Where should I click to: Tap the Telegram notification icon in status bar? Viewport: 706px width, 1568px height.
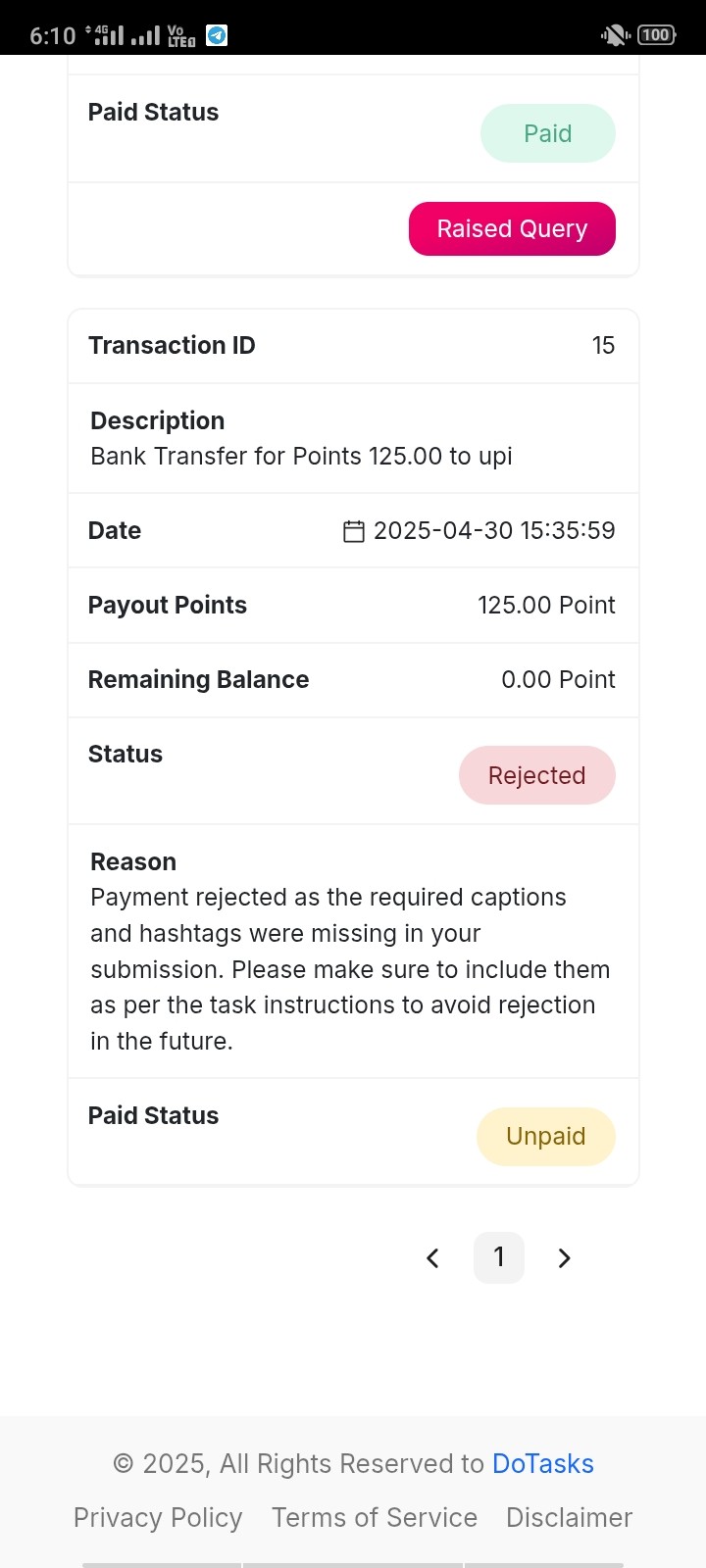click(x=217, y=35)
